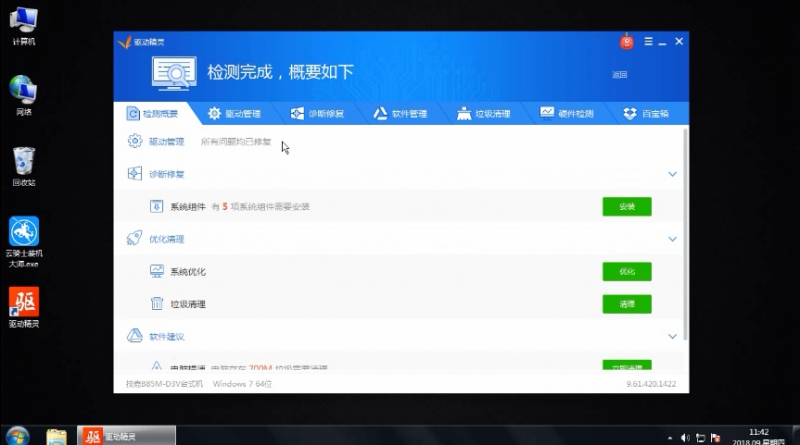
Task: Switch to the 驱动管理 tab
Action: point(235,113)
